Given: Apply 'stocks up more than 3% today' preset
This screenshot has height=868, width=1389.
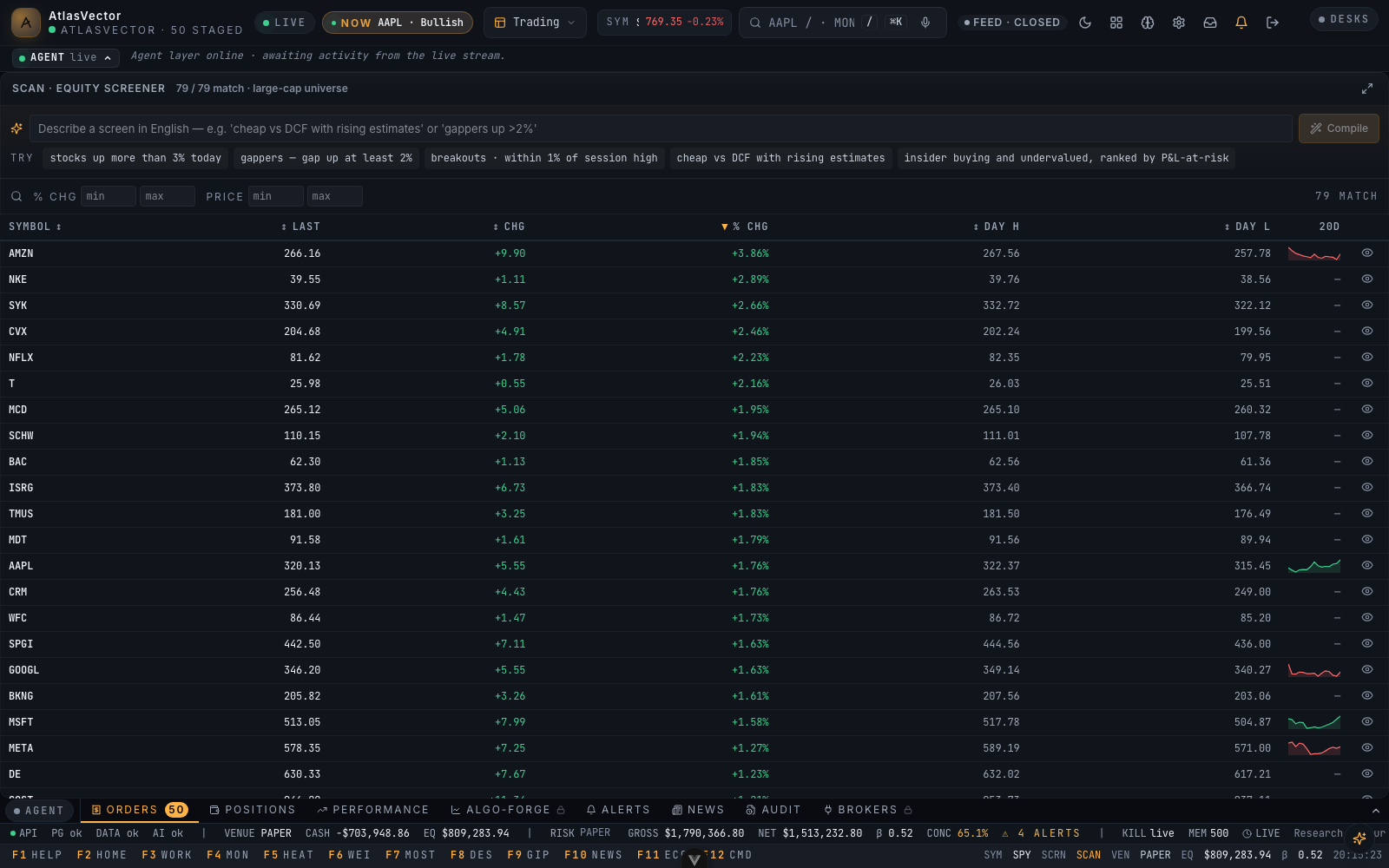Looking at the screenshot, I should pos(135,158).
